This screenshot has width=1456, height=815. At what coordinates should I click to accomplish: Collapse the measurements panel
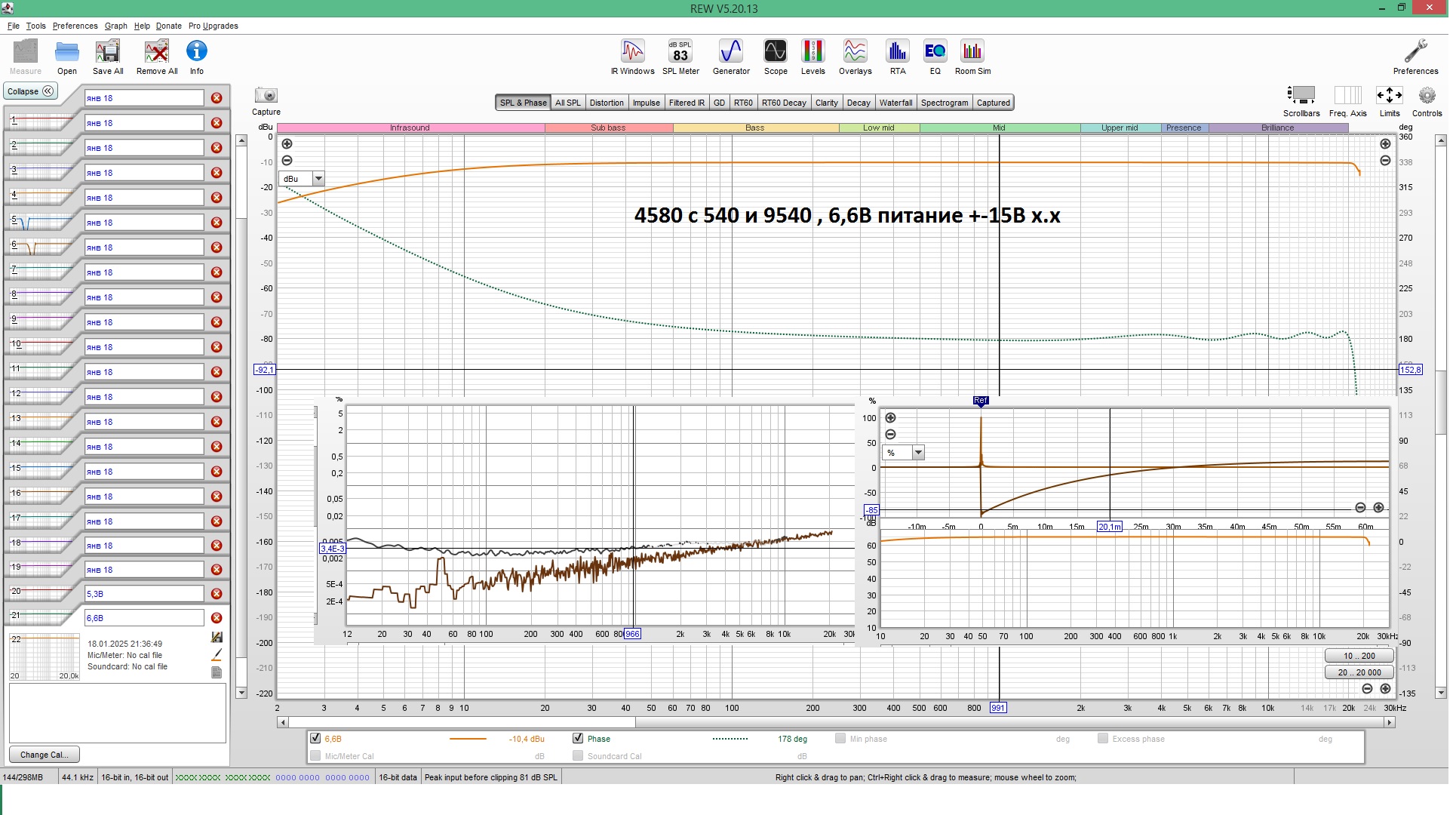(31, 91)
